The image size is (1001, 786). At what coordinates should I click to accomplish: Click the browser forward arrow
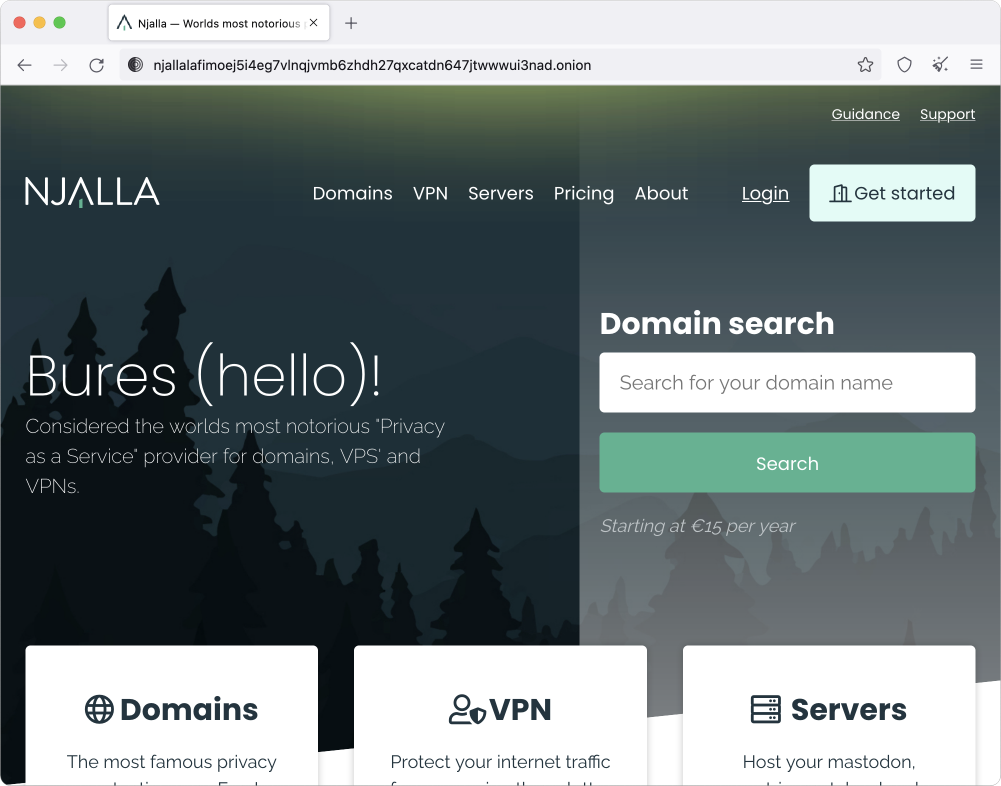[61, 65]
